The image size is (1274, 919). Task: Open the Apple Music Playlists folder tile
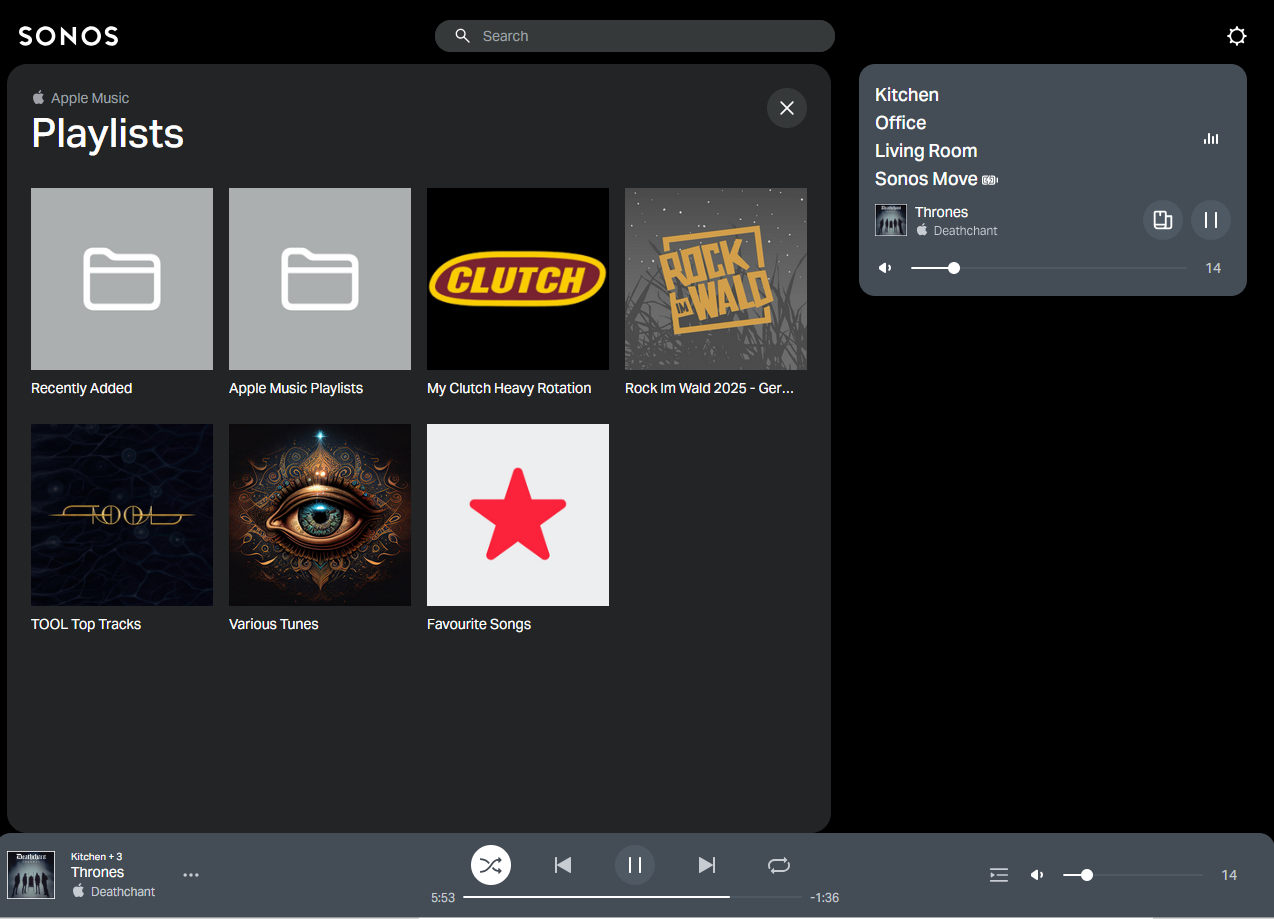point(320,279)
